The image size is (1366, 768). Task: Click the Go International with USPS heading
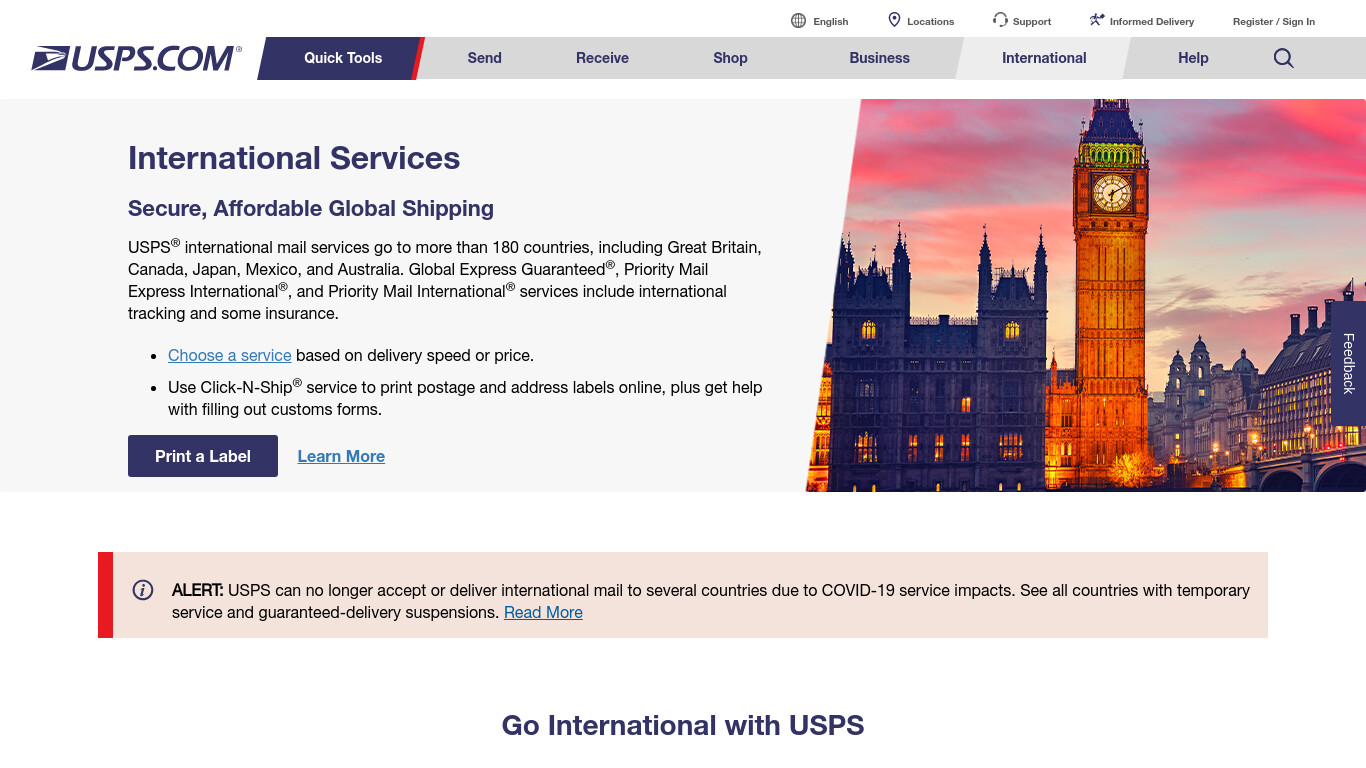click(683, 725)
